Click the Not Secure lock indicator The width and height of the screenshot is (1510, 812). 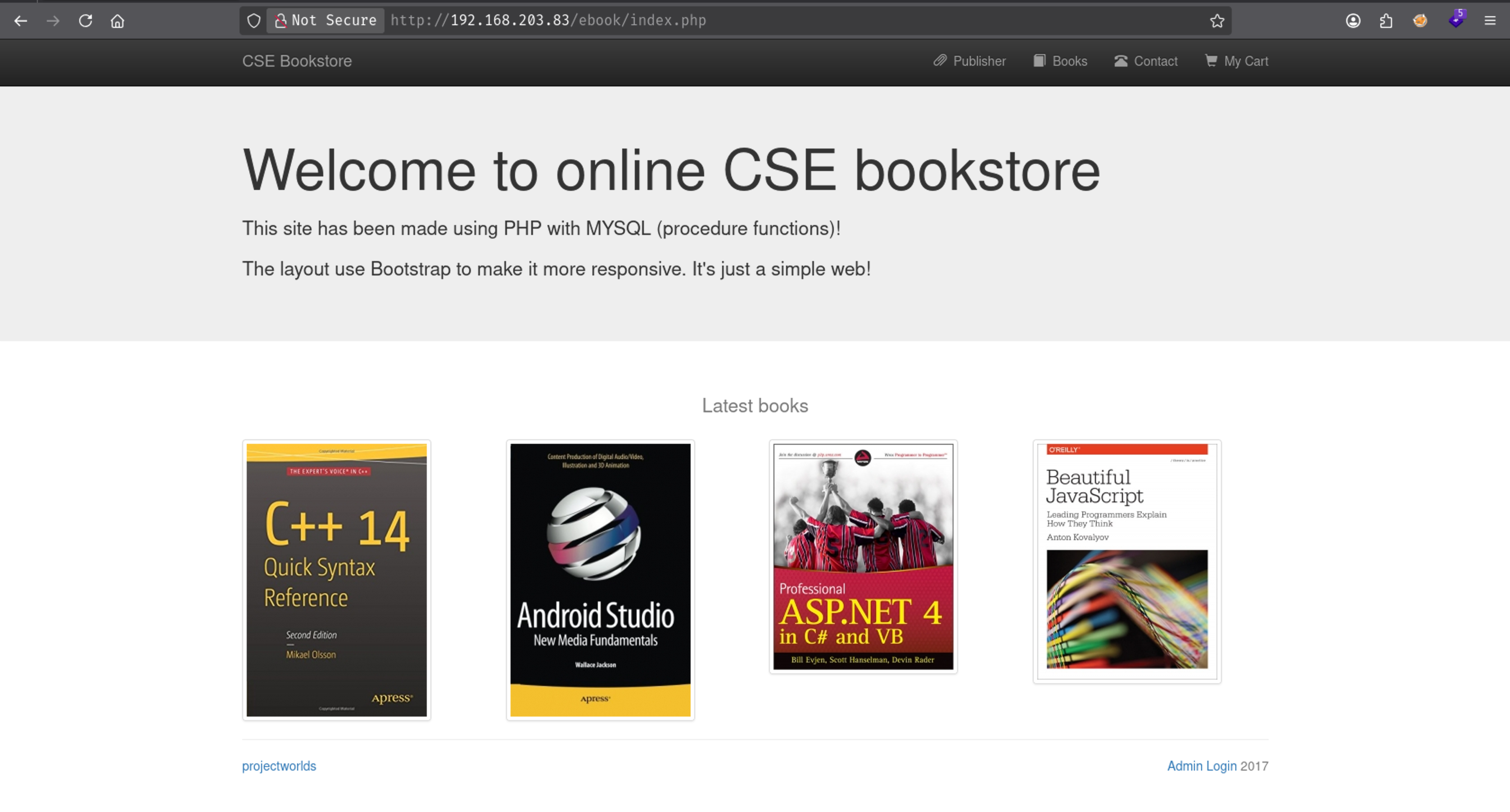tap(326, 21)
